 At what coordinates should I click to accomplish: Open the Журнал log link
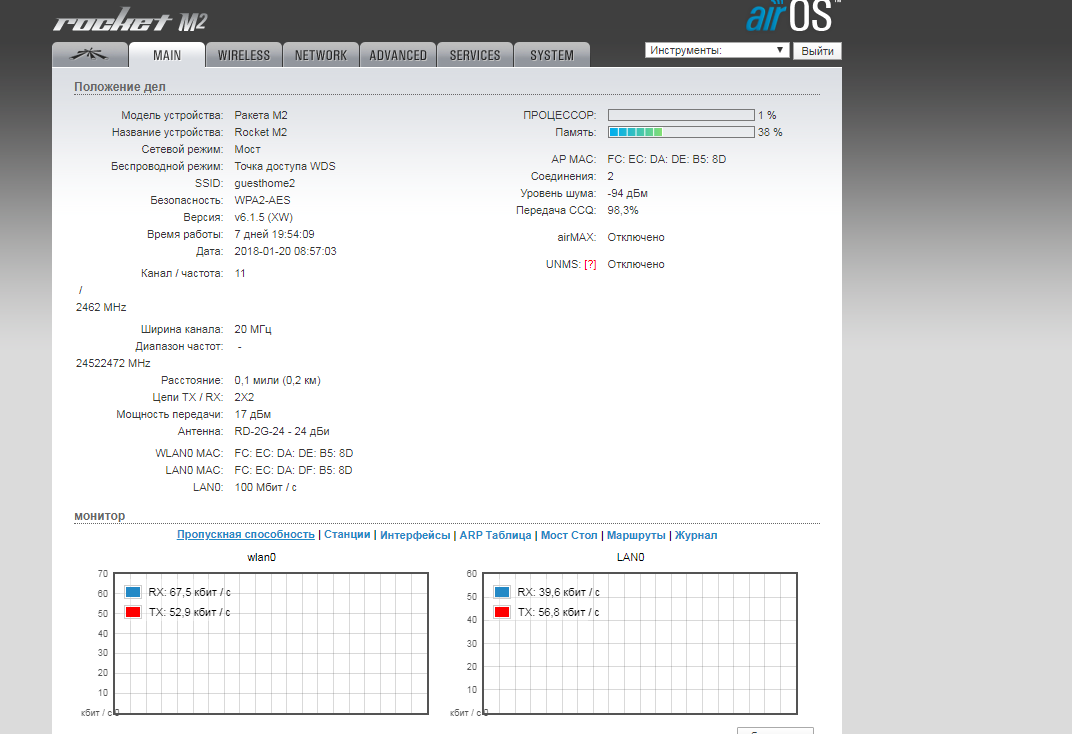[696, 535]
